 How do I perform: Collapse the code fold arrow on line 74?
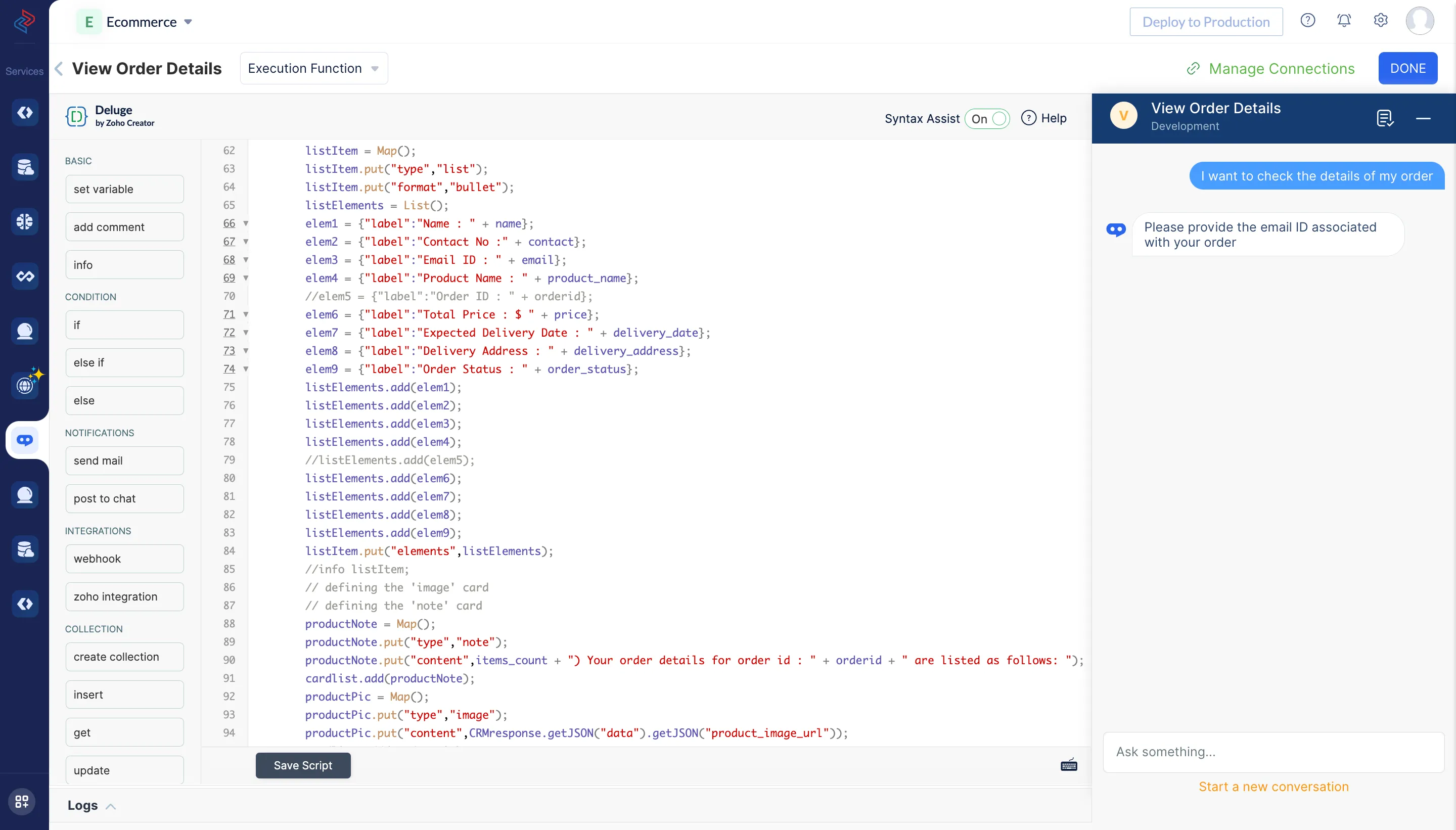tap(246, 369)
